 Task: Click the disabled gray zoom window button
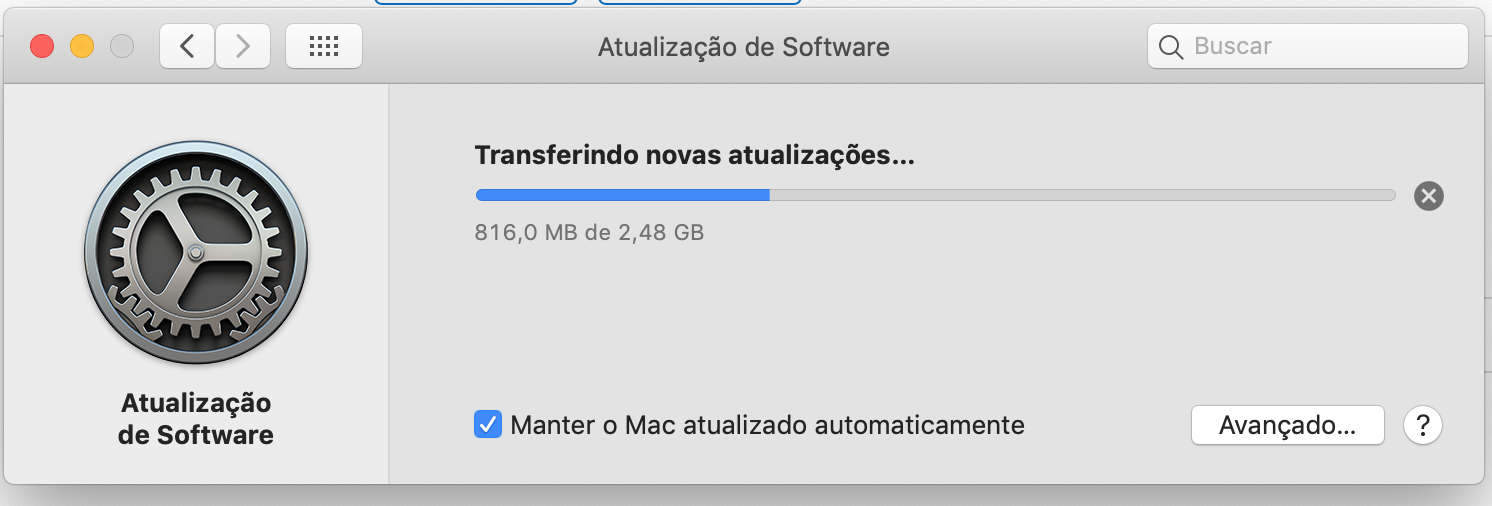tap(121, 46)
